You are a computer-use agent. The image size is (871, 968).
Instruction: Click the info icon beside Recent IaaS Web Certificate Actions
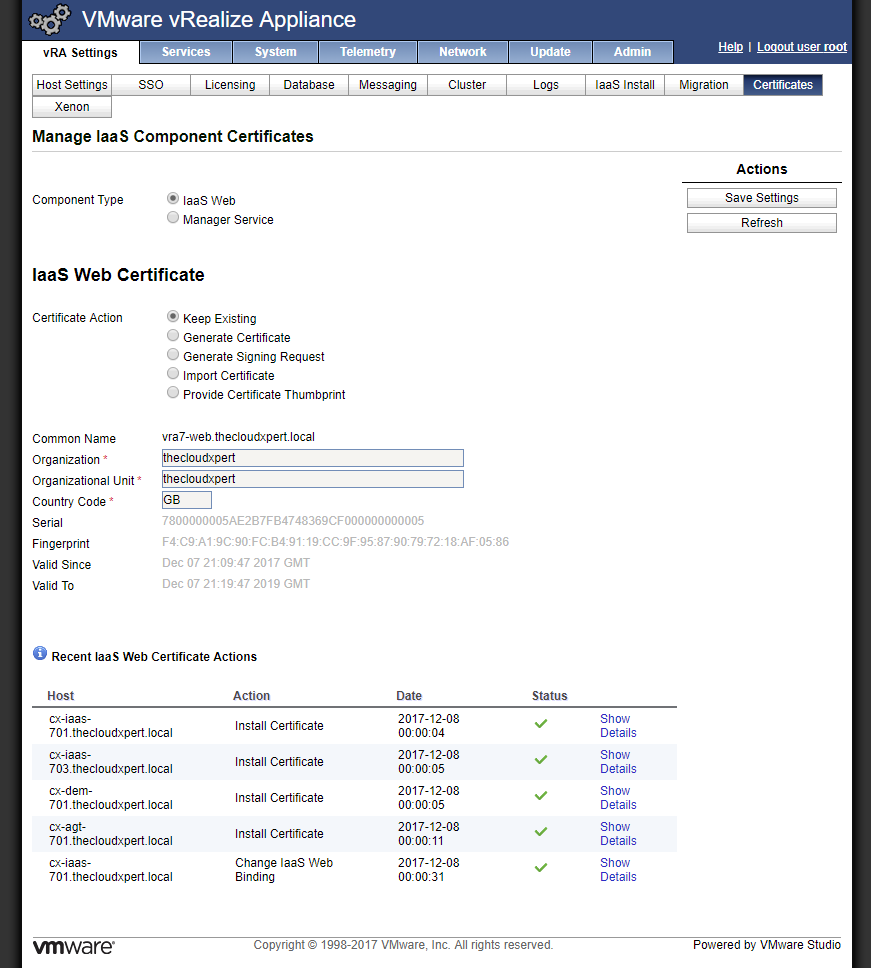pos(40,653)
